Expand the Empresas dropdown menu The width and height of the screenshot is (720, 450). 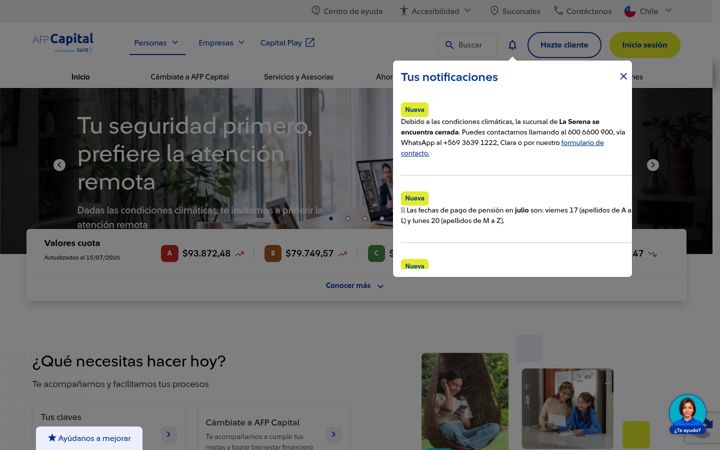click(221, 43)
